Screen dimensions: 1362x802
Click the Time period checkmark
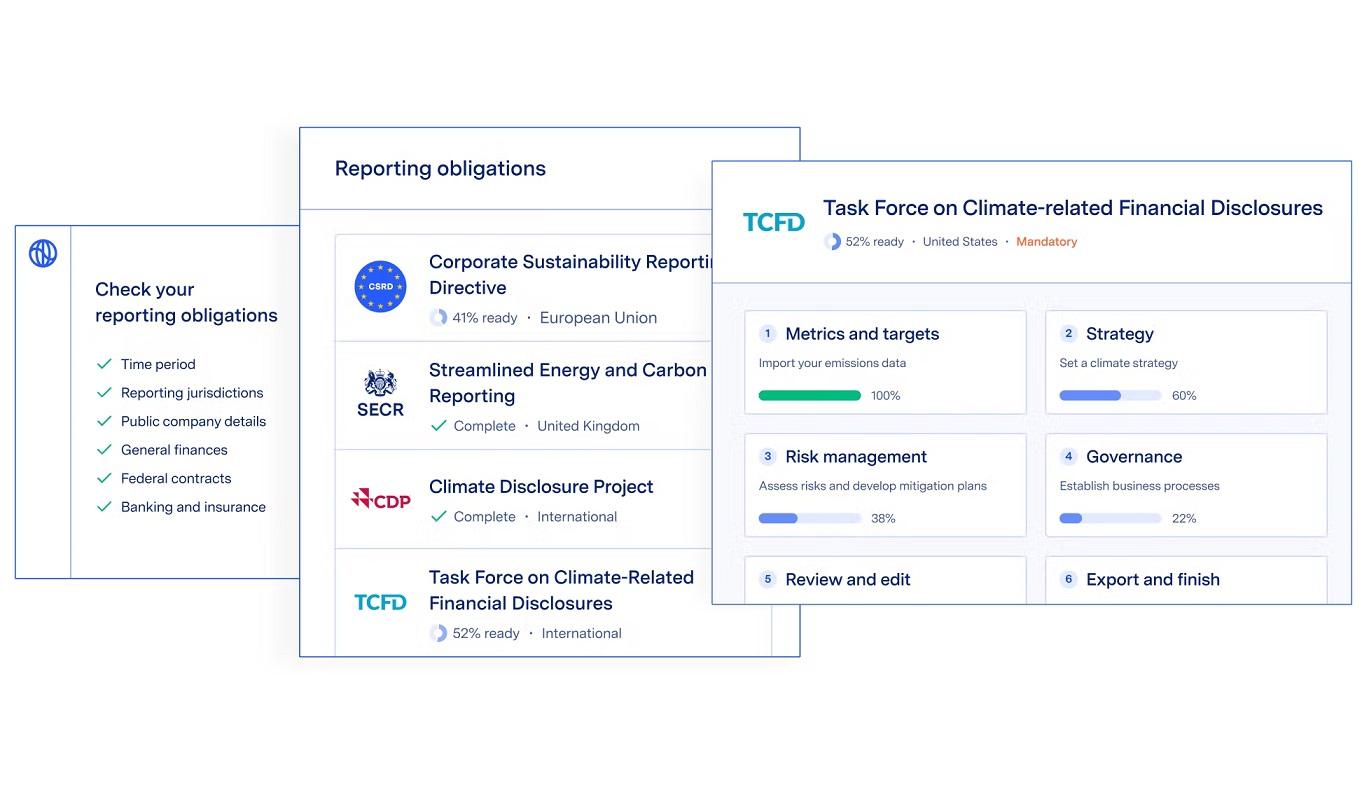pos(103,364)
